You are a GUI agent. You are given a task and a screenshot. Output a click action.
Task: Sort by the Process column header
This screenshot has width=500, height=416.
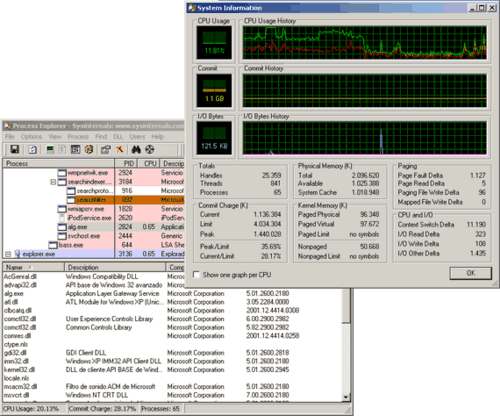point(59,164)
